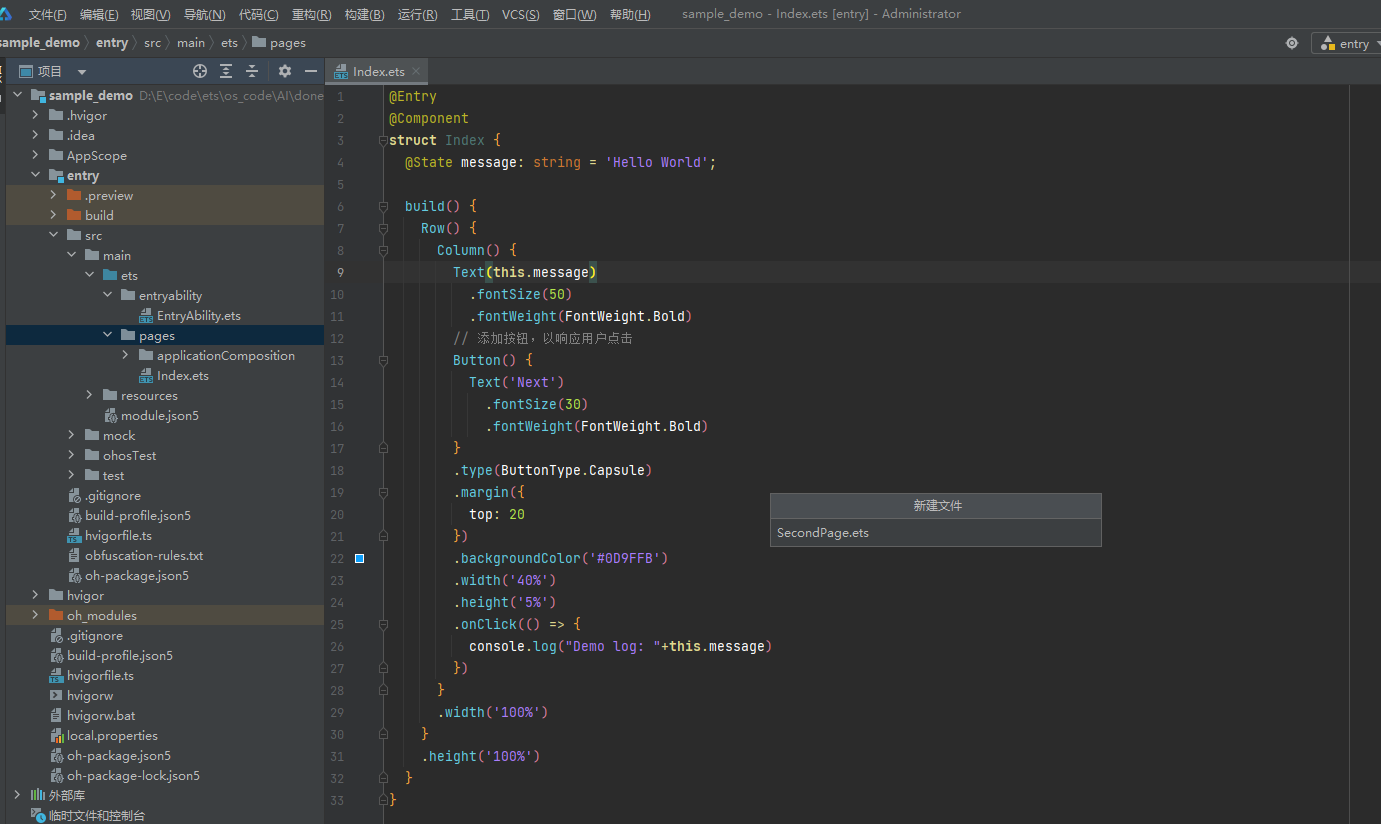This screenshot has width=1381, height=824.
Task: Open project panel settings gear
Action: coord(285,71)
